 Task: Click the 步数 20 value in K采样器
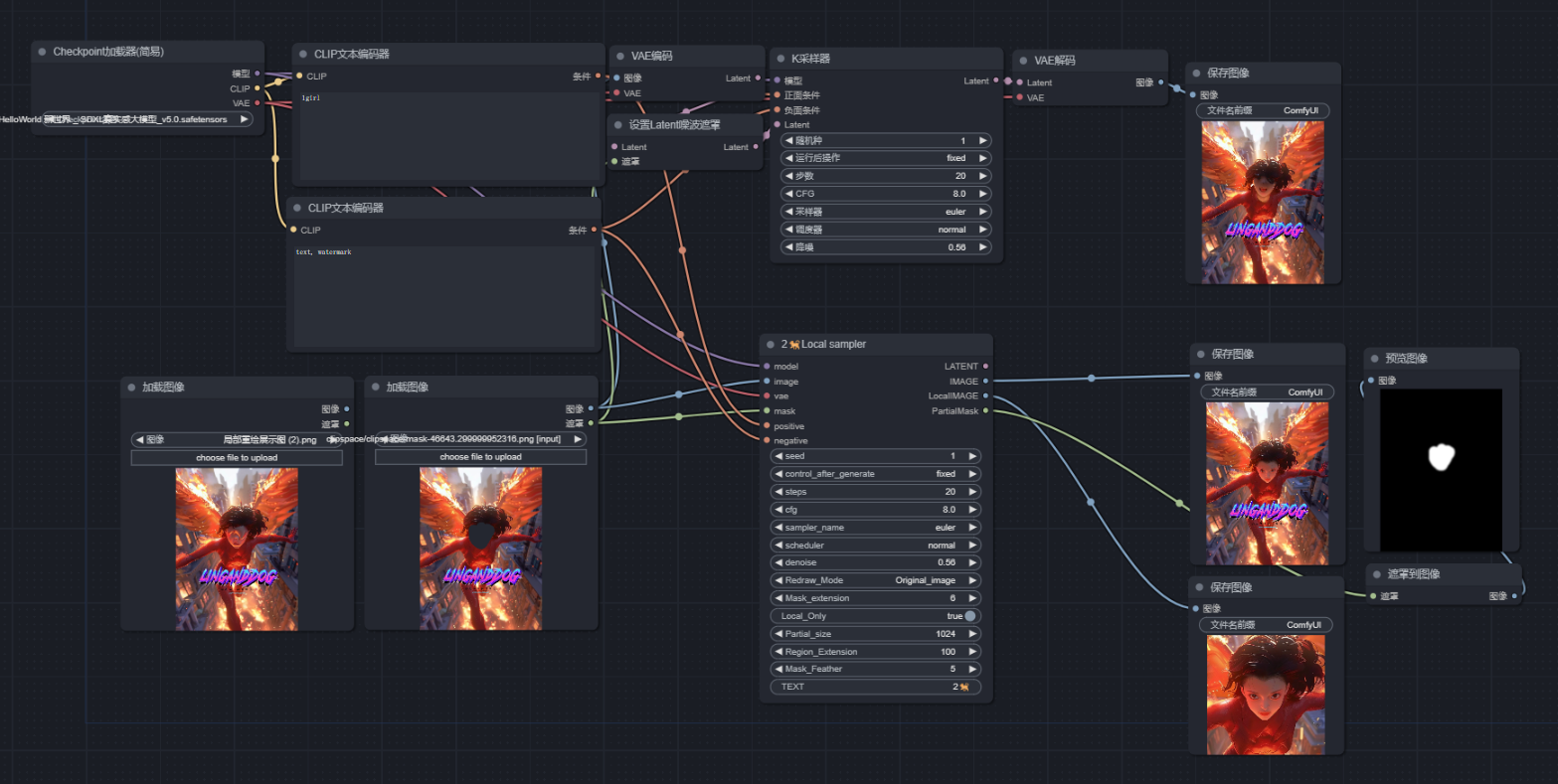[960, 176]
